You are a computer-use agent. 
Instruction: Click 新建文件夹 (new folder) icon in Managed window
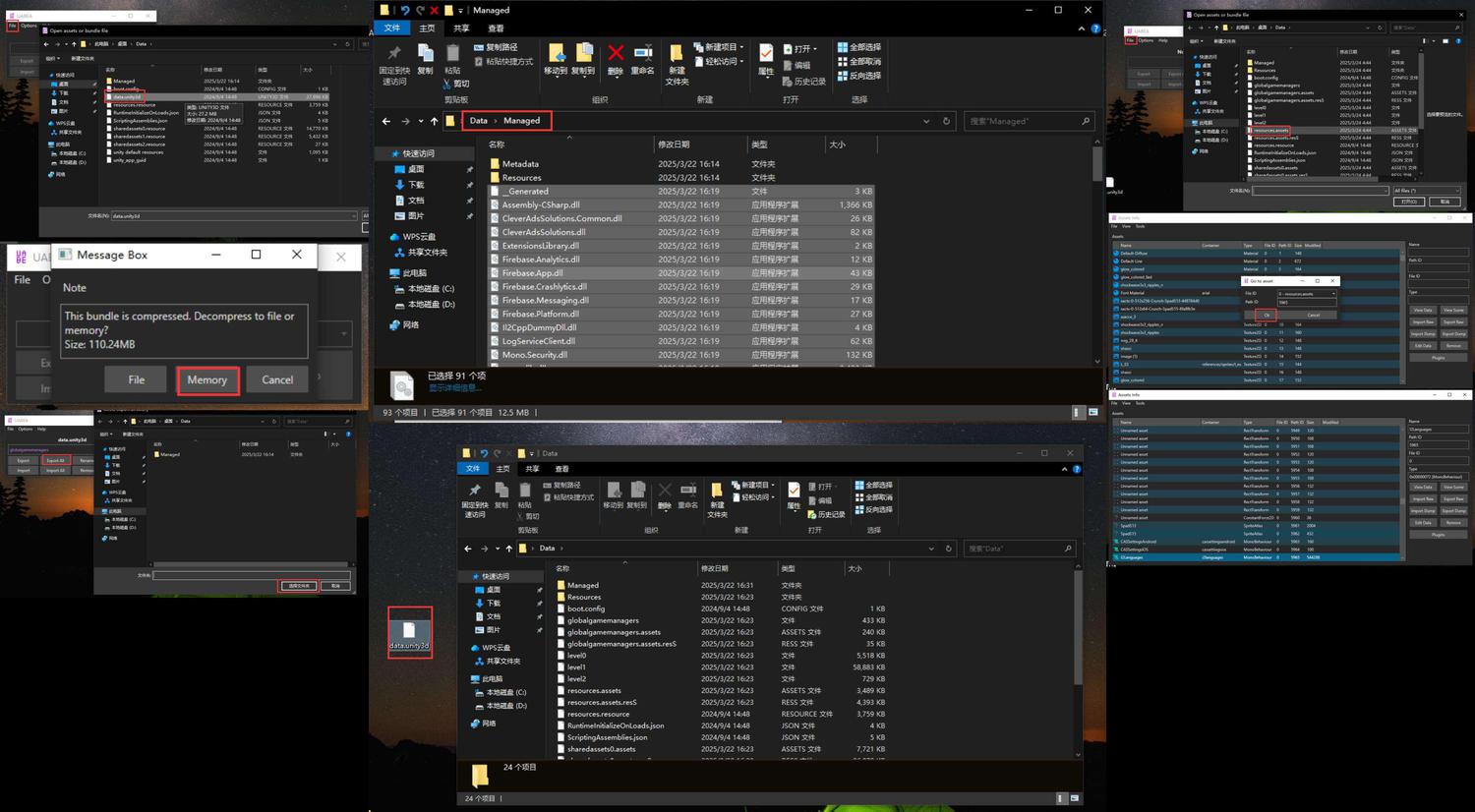[x=677, y=64]
